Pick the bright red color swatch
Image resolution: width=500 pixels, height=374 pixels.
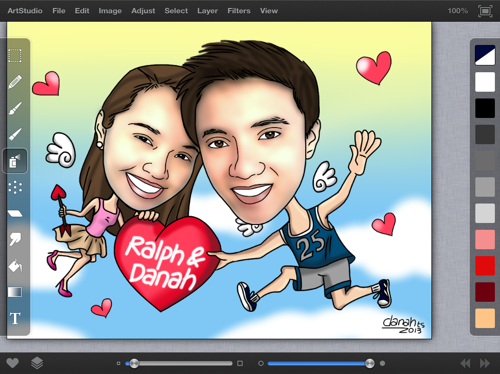pos(485,266)
